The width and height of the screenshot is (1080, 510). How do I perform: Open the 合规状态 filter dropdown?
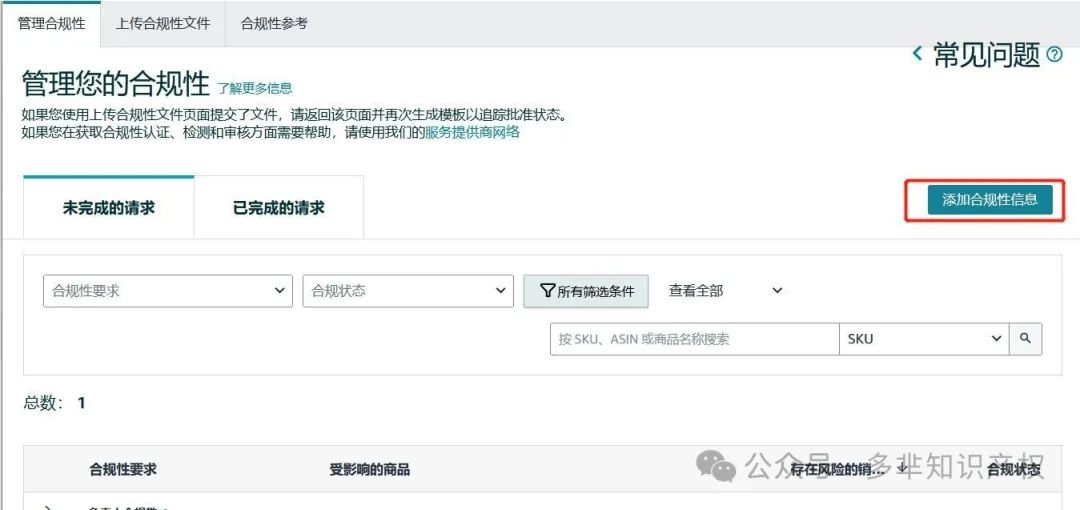407,291
